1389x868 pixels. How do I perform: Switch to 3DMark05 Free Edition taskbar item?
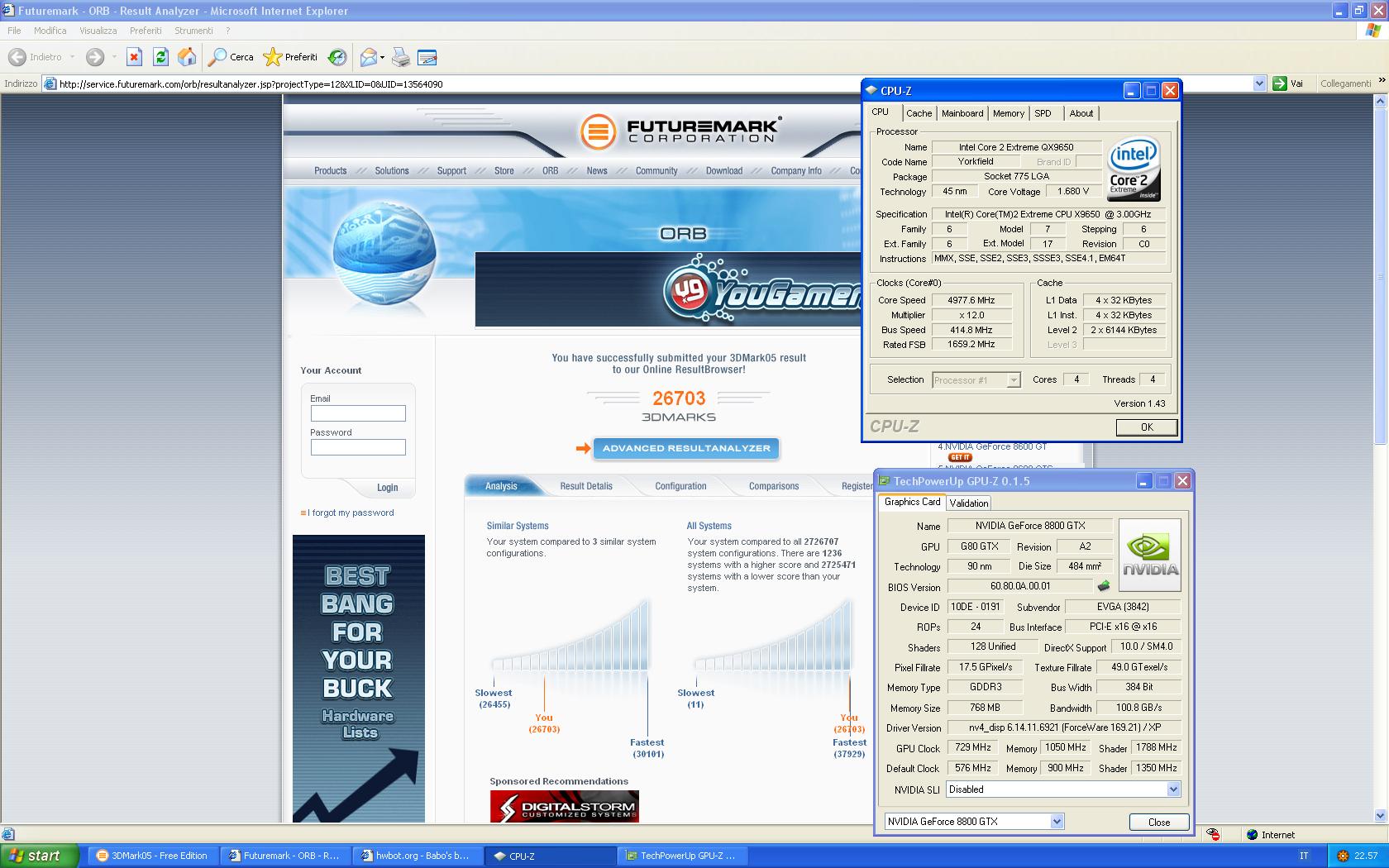tap(151, 856)
